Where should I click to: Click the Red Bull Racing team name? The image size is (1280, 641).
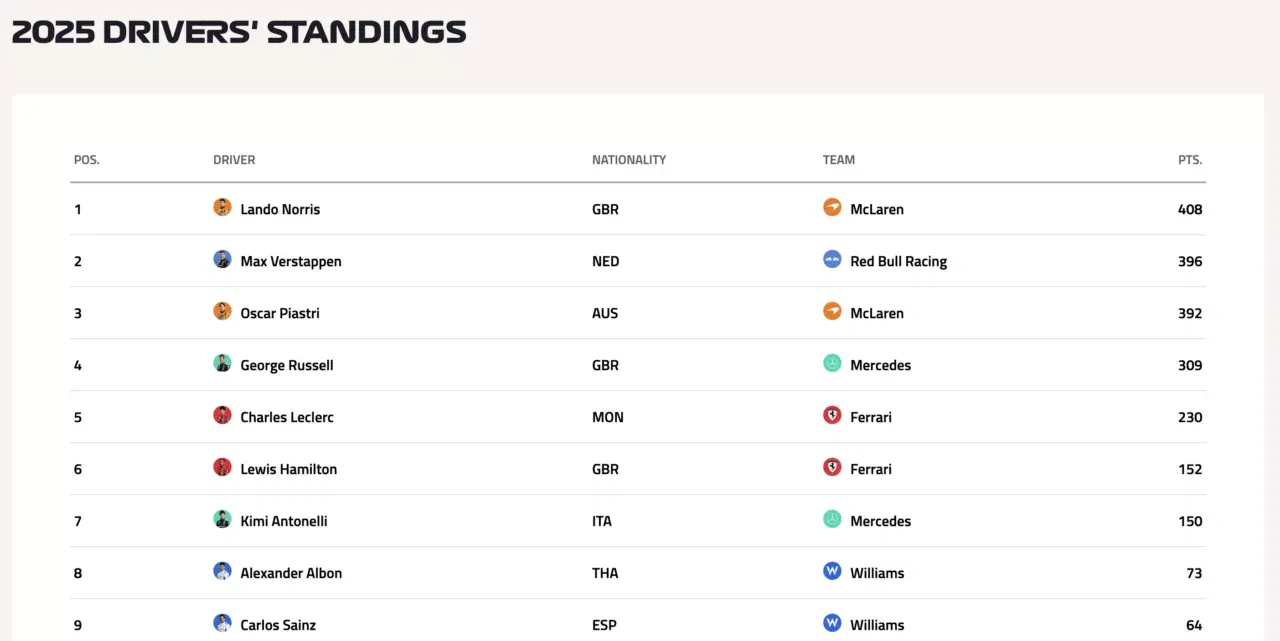pyautogui.click(x=898, y=261)
